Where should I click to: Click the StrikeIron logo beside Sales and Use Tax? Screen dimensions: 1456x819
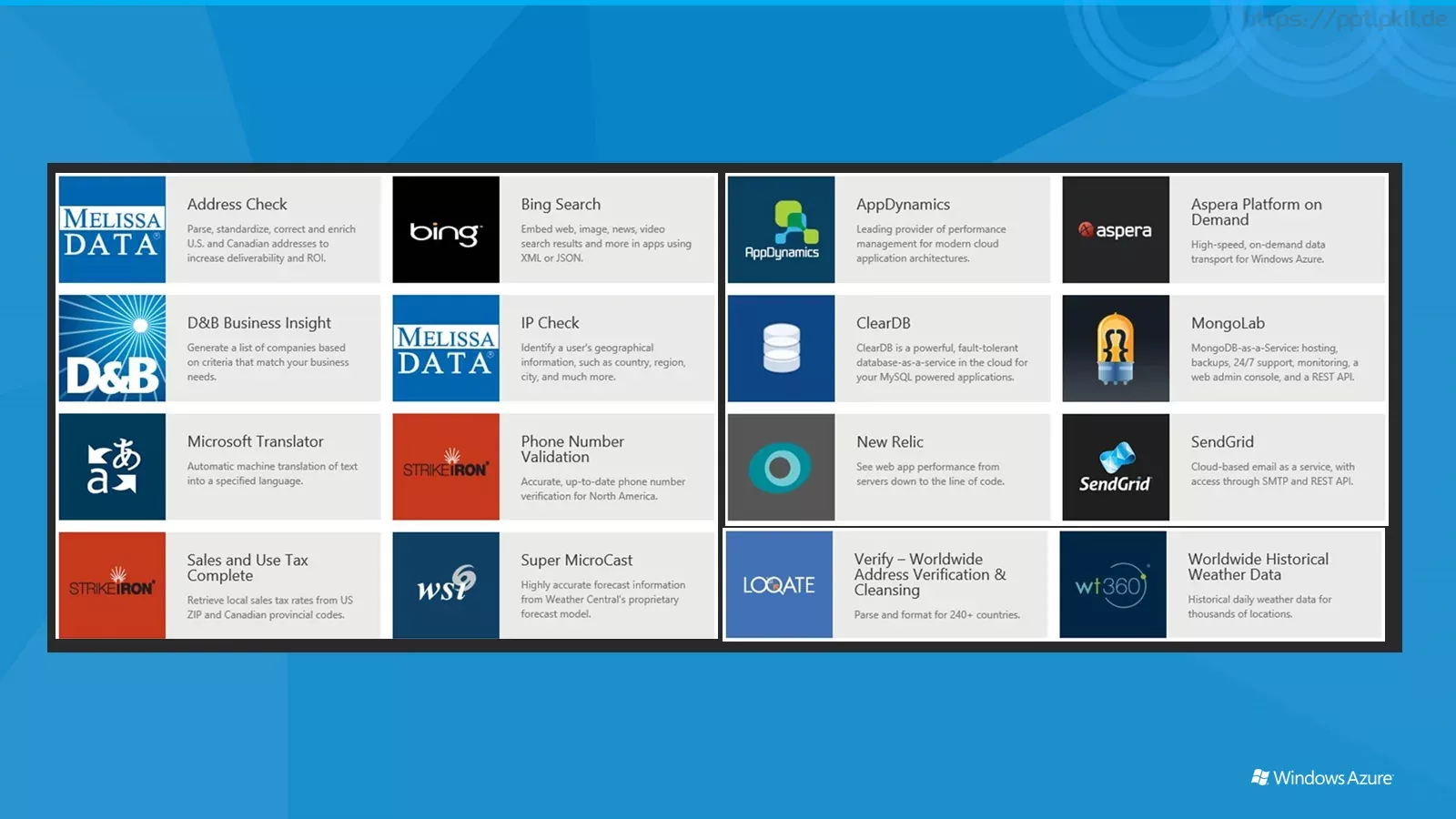click(x=112, y=585)
